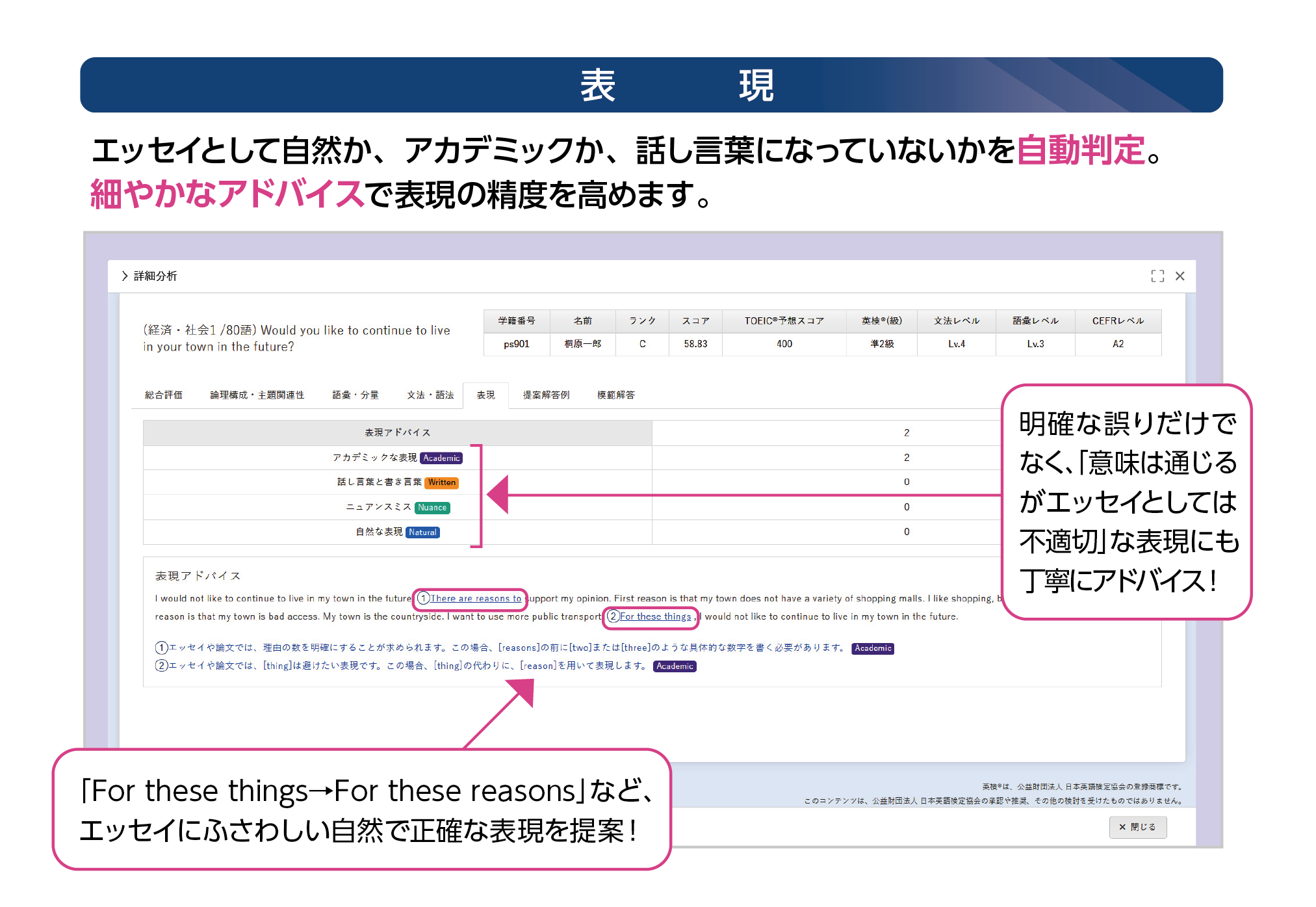Click the Academic tag after advice 1
1316x907 pixels.
click(873, 648)
